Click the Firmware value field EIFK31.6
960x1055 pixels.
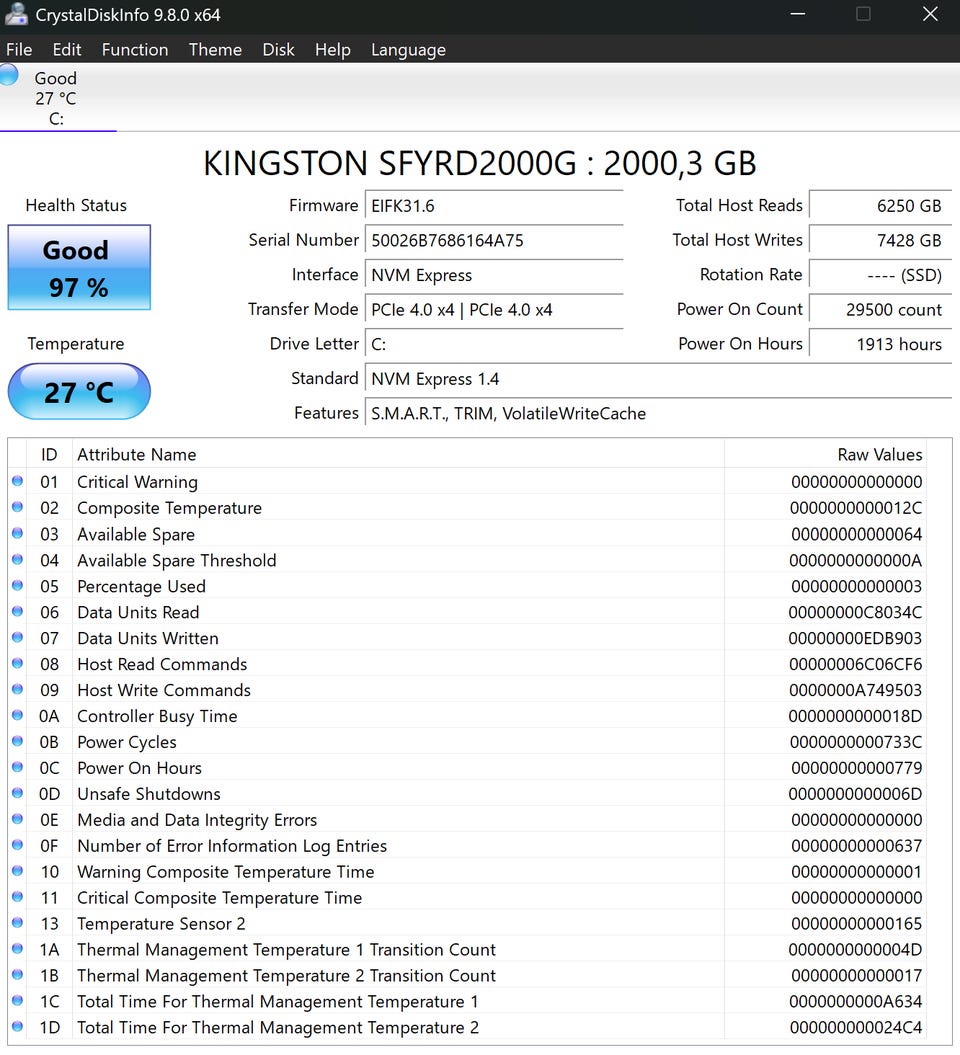[x=494, y=206]
